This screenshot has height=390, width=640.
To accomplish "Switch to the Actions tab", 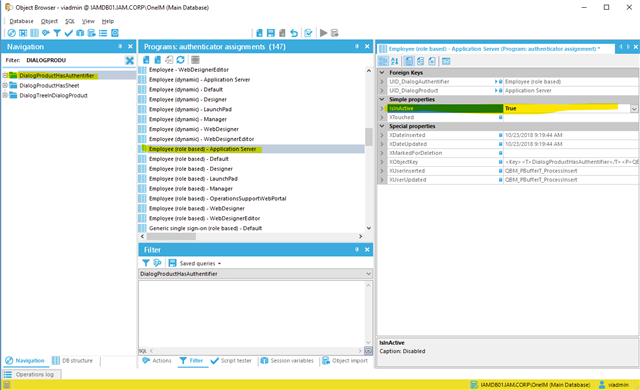I will tap(157, 361).
